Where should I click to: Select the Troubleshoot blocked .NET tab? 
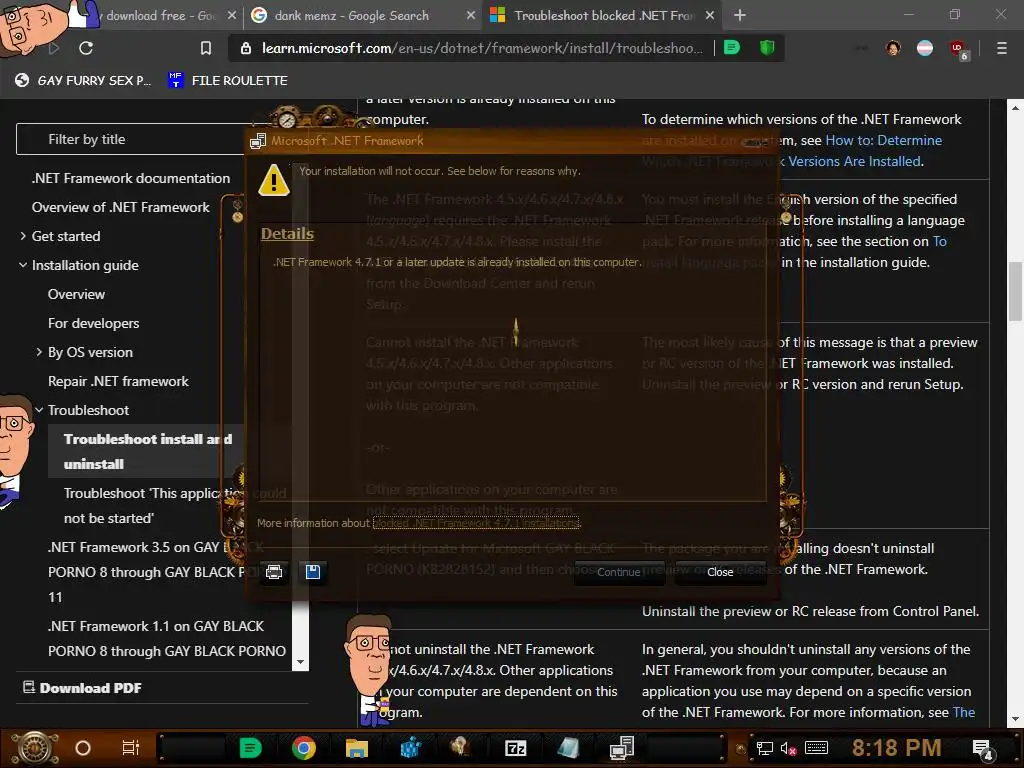[x=603, y=15]
